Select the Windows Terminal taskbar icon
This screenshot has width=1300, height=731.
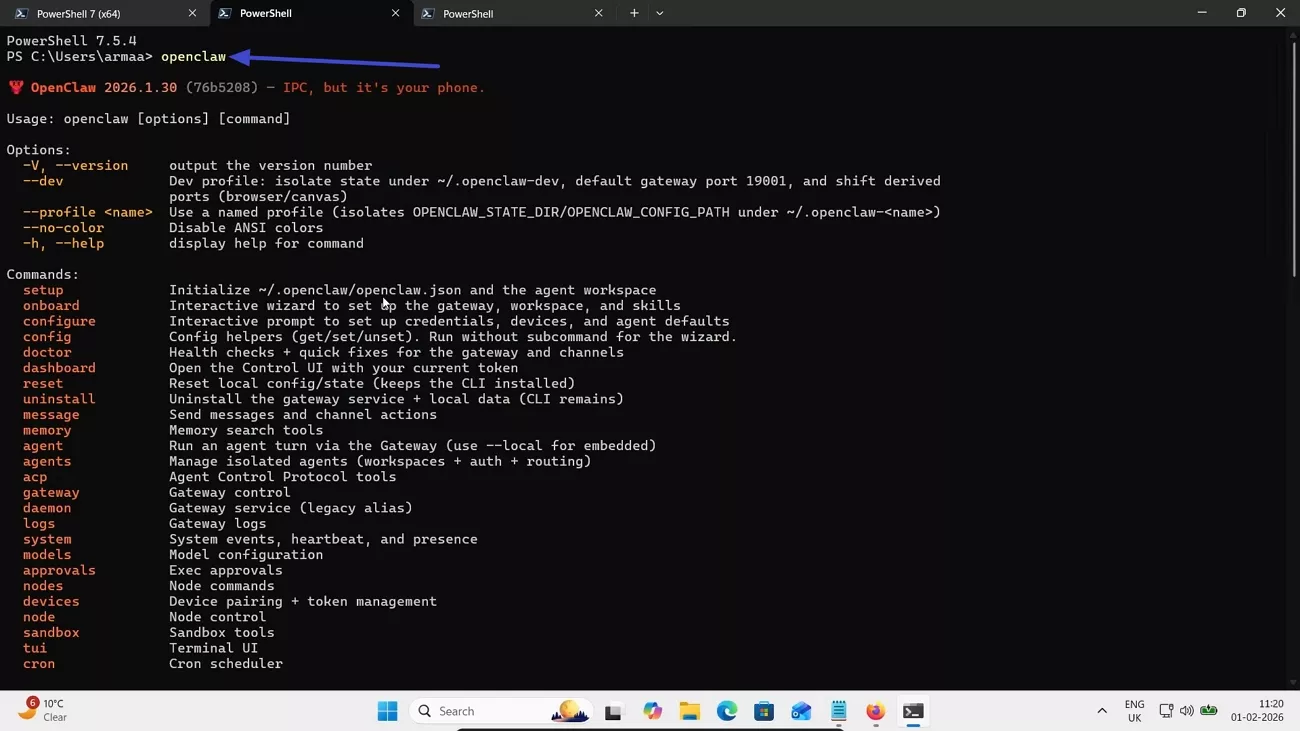click(913, 711)
